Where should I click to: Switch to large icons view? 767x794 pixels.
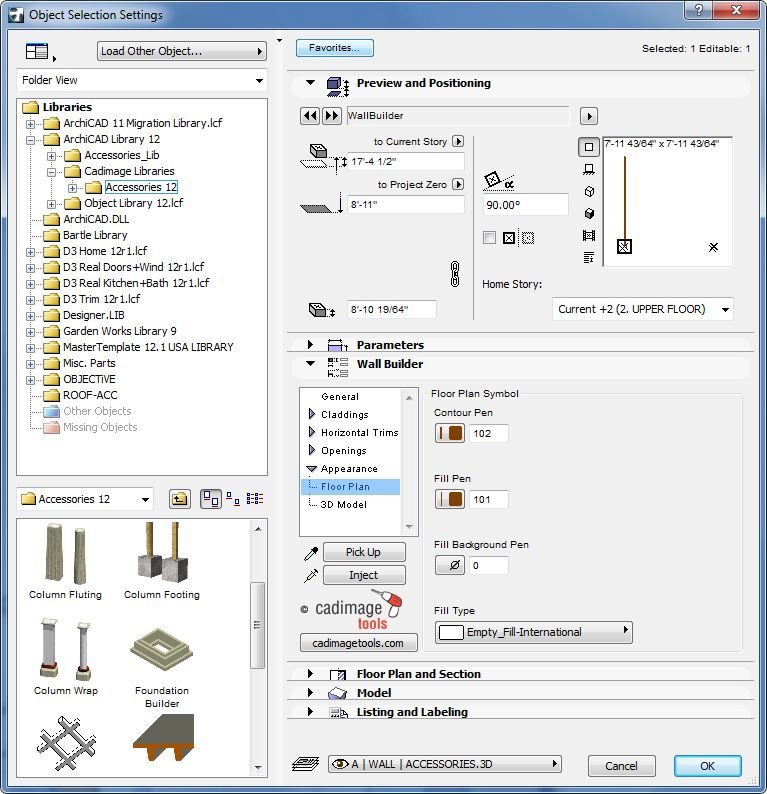pyautogui.click(x=211, y=499)
